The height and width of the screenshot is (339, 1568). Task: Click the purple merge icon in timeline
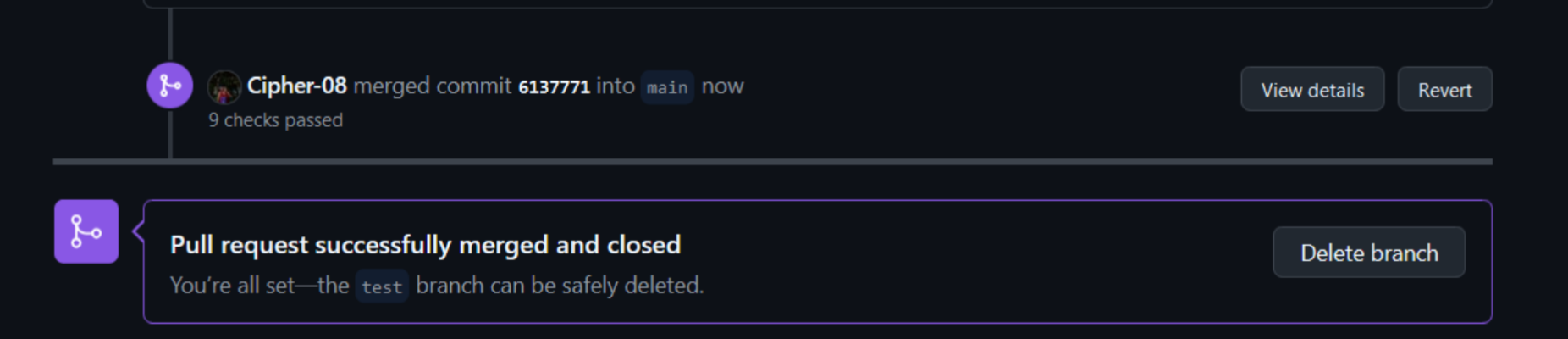tap(169, 86)
